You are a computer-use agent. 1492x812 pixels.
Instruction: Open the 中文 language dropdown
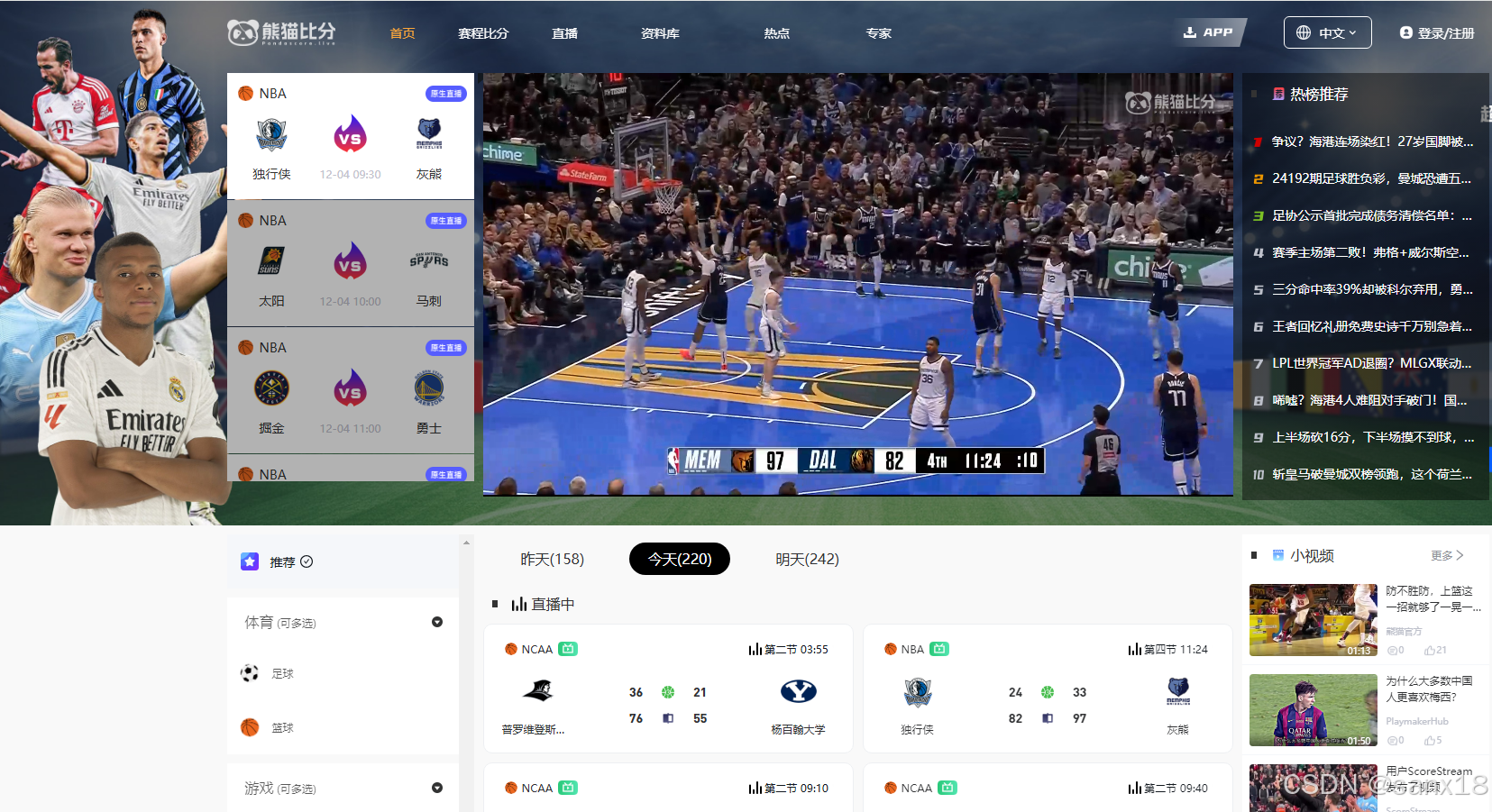(1327, 32)
